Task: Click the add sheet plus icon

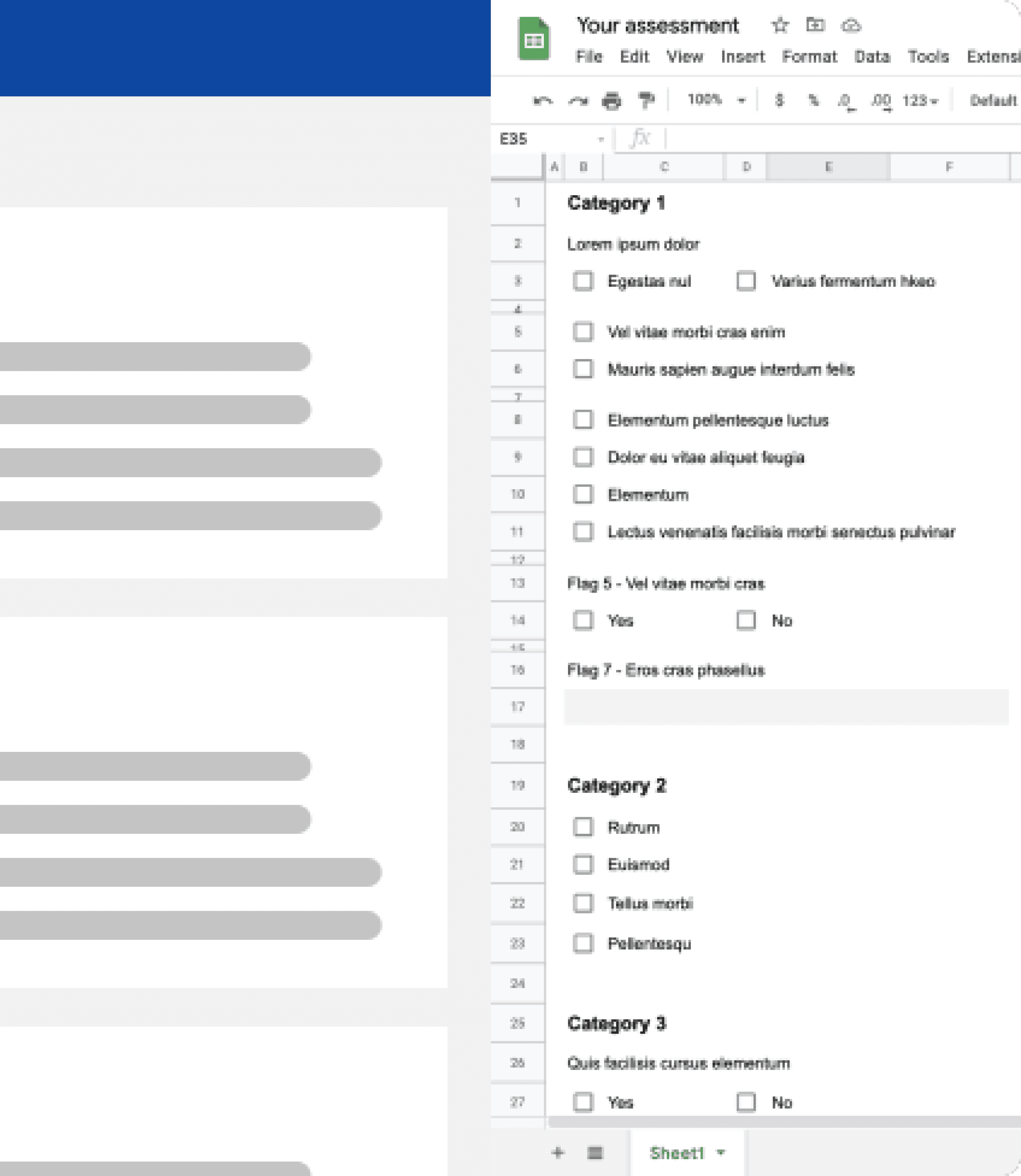Action: point(558,1153)
